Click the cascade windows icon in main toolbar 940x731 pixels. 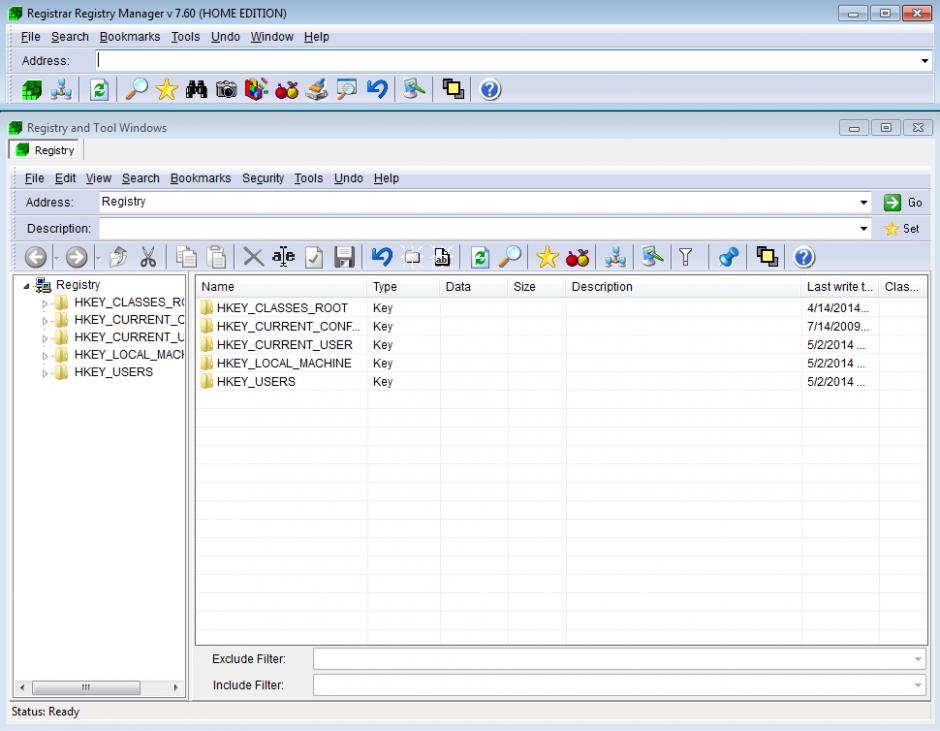[x=453, y=89]
